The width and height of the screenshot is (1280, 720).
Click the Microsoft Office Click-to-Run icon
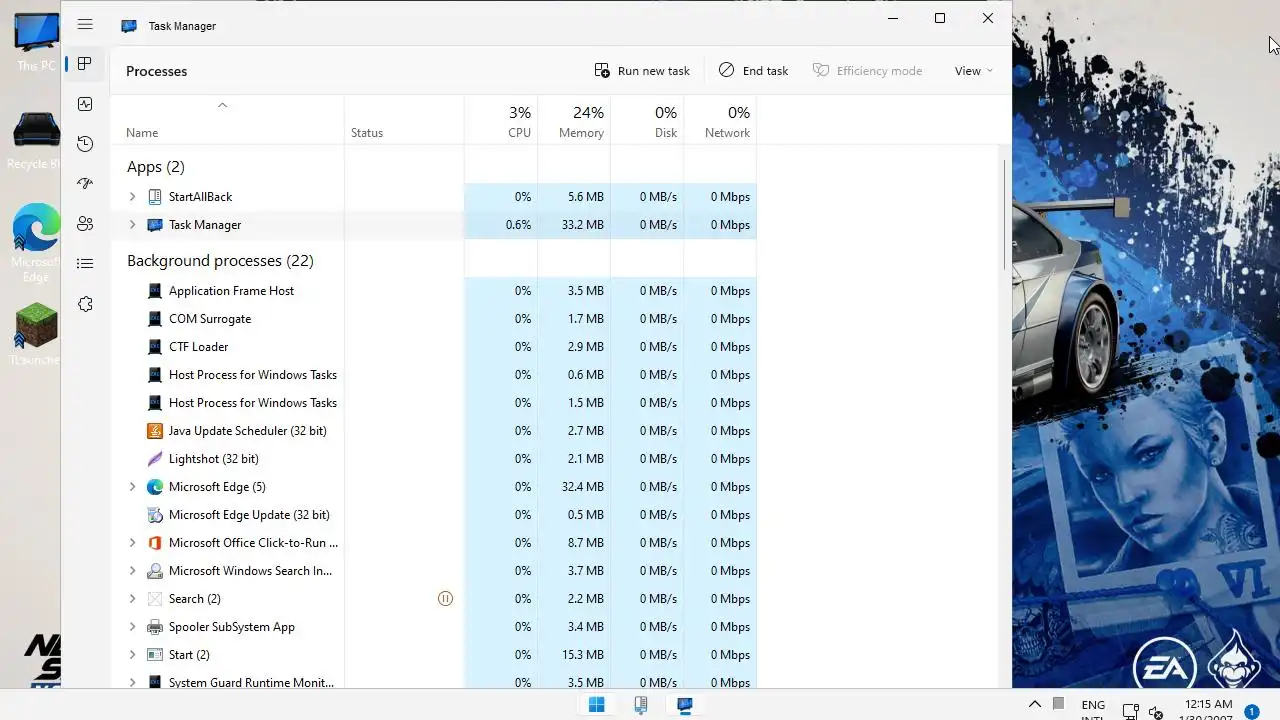[155, 543]
